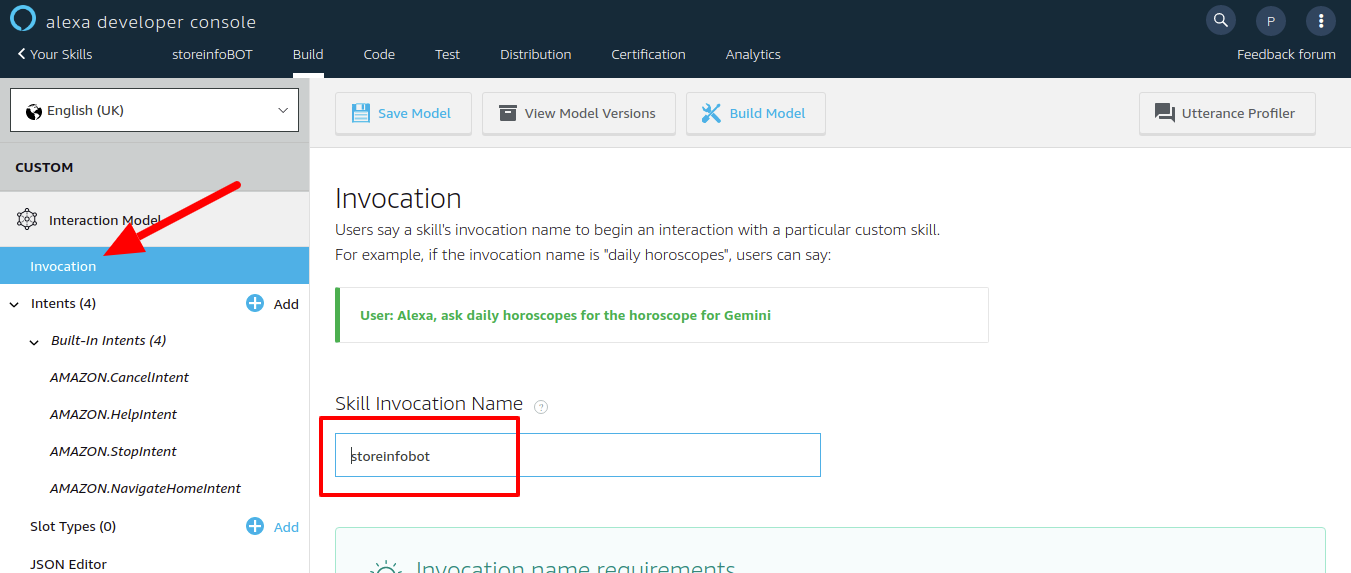Click the Alexa logo ring icon
The image size is (1351, 573).
point(23,19)
